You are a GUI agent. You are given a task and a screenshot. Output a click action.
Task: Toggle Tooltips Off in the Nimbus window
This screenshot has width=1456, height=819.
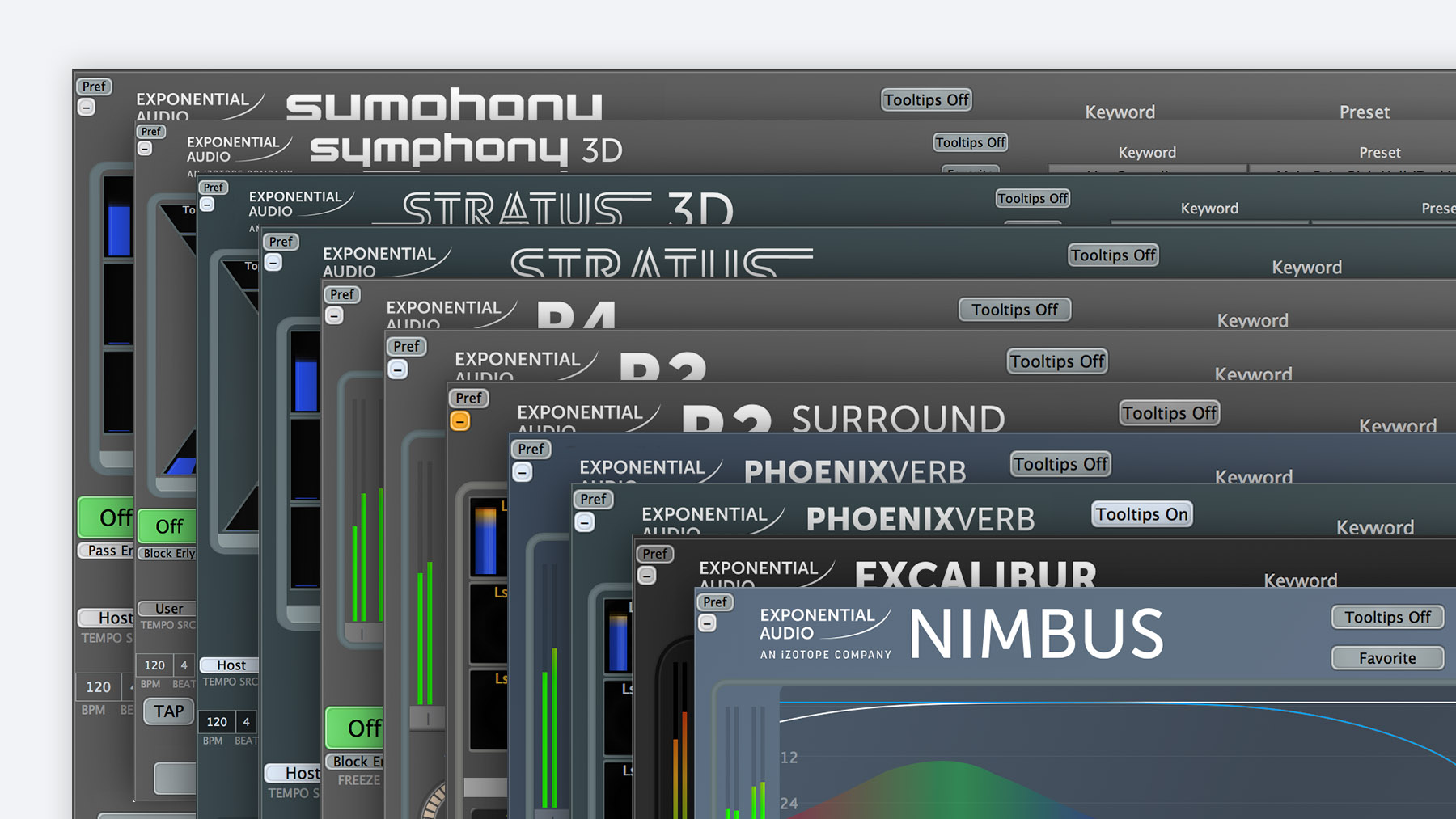(x=1386, y=617)
